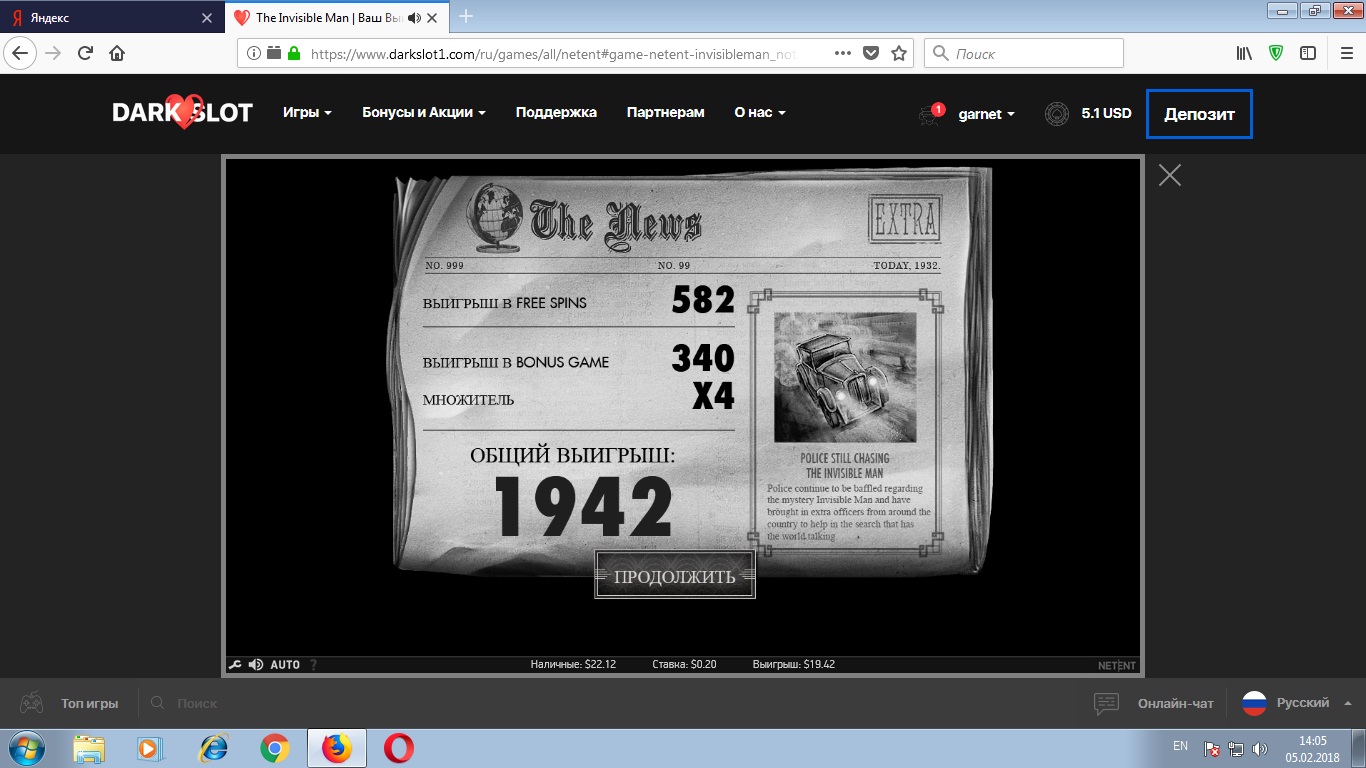
Task: Click the Топ игры link
Action: pyautogui.click(x=89, y=703)
